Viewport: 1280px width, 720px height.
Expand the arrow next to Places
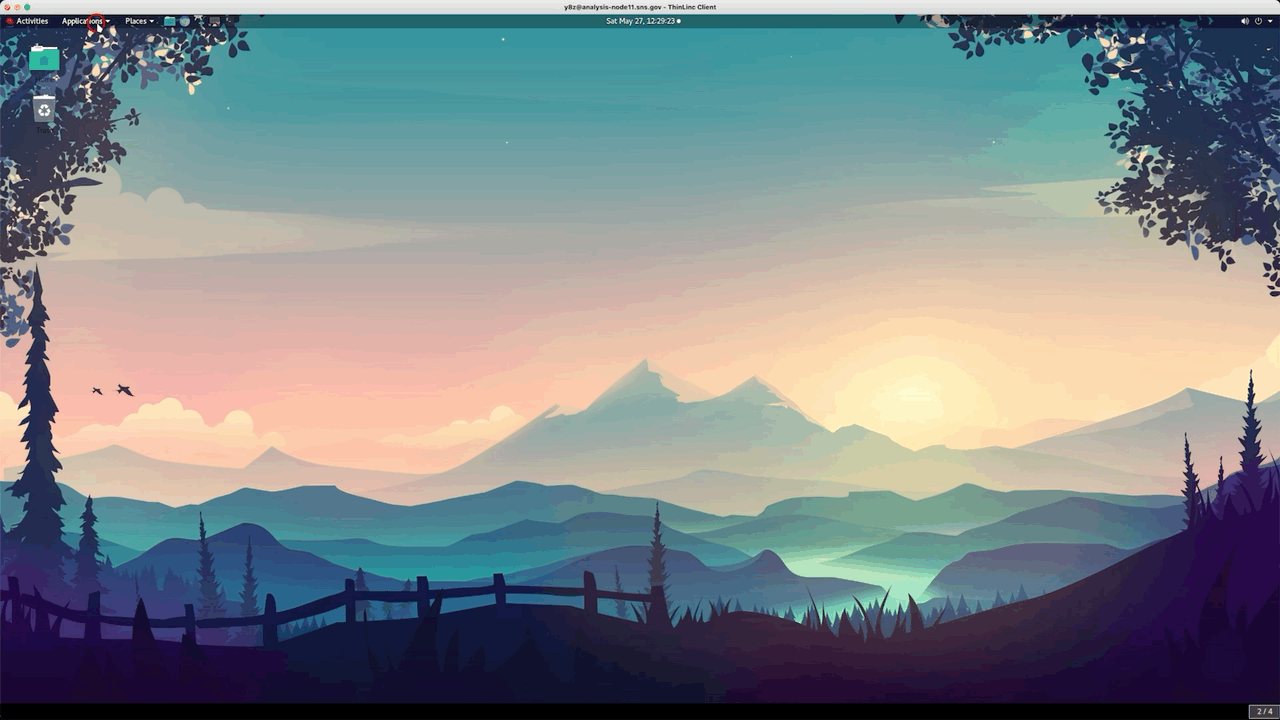tap(152, 21)
